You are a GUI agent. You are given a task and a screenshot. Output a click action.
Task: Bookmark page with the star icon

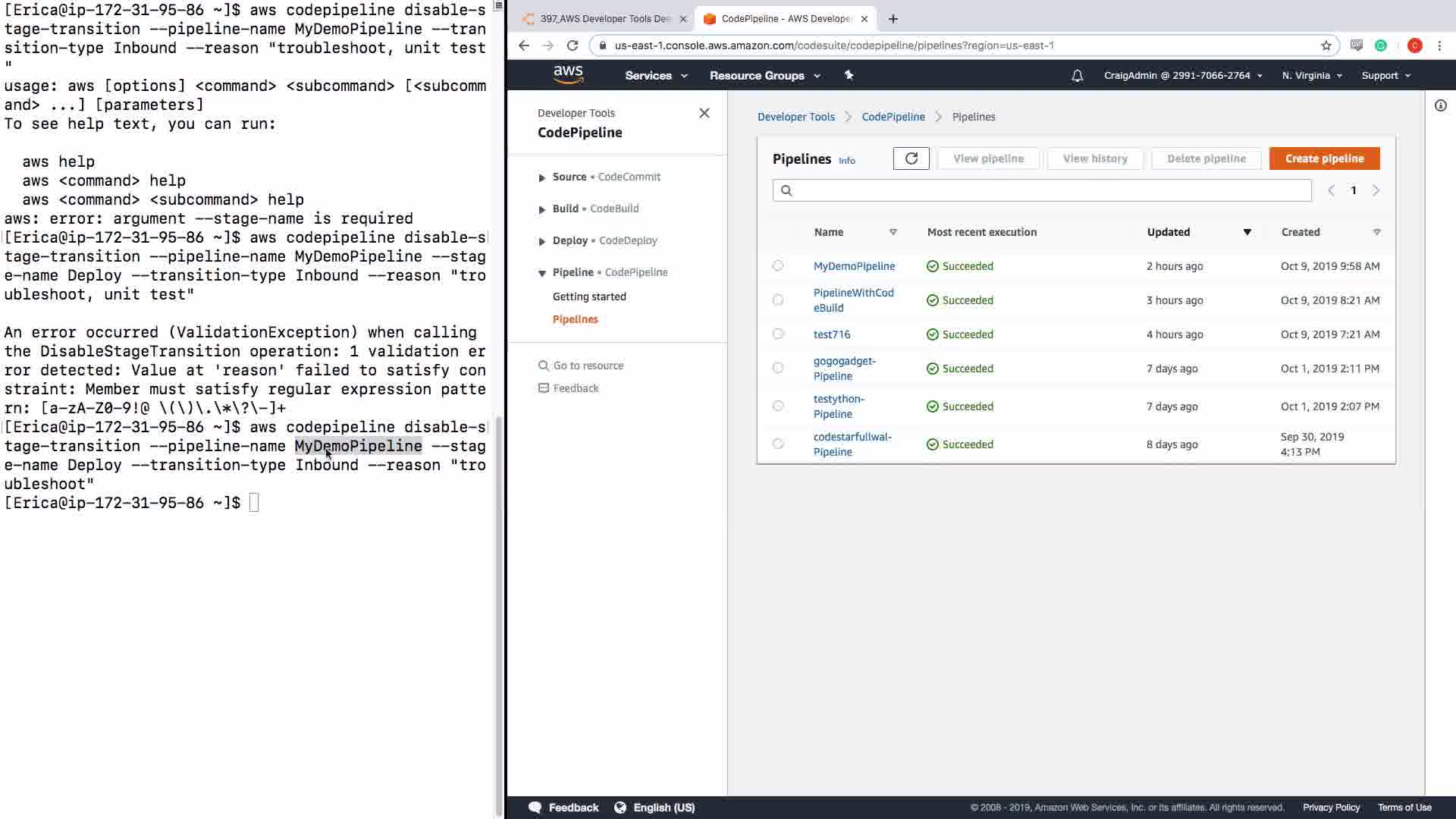click(x=1326, y=45)
